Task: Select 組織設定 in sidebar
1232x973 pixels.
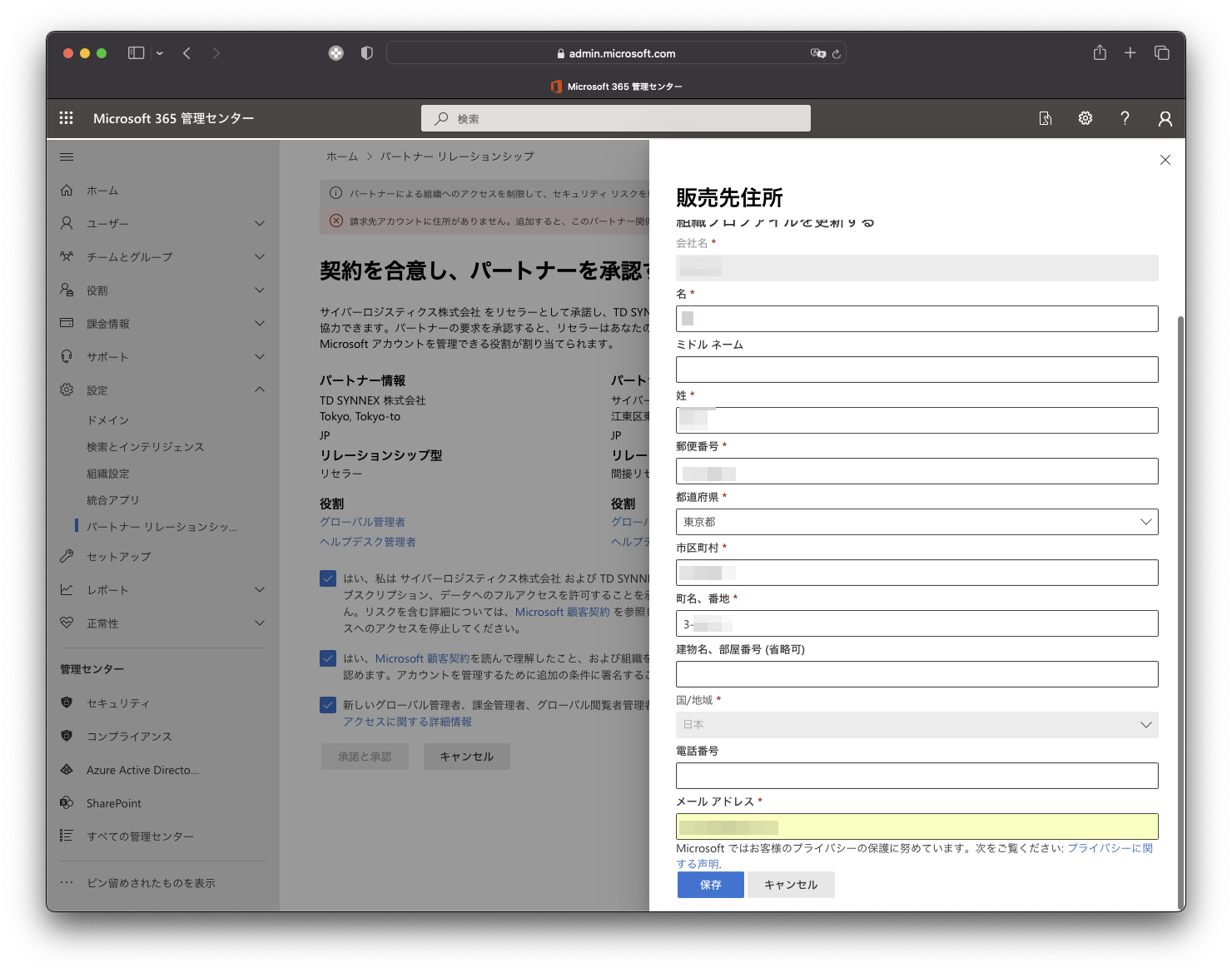Action: point(108,474)
